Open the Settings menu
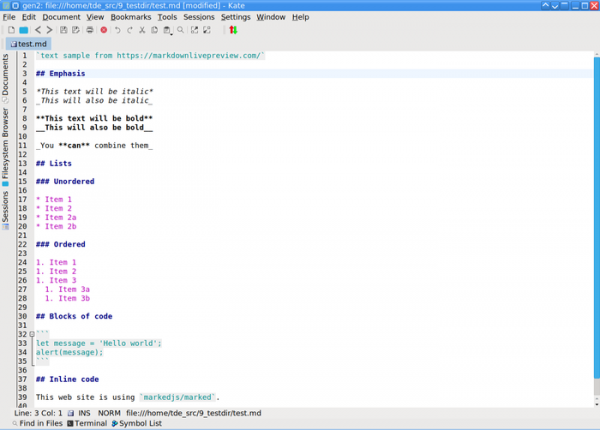 click(x=235, y=17)
